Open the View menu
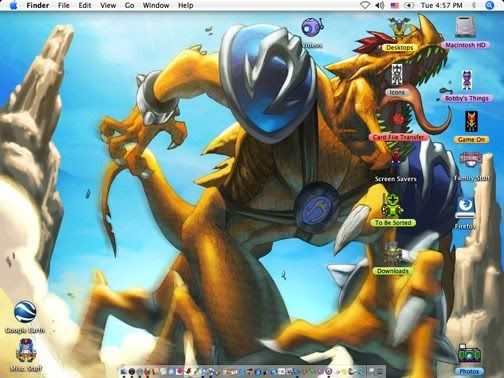Viewport: 504px width, 378px height. 108,5
